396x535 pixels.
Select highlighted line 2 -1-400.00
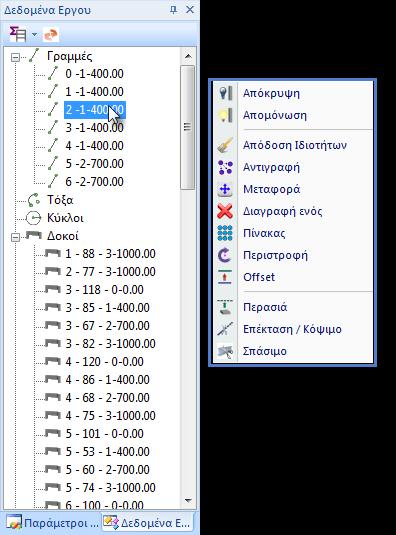click(95, 110)
